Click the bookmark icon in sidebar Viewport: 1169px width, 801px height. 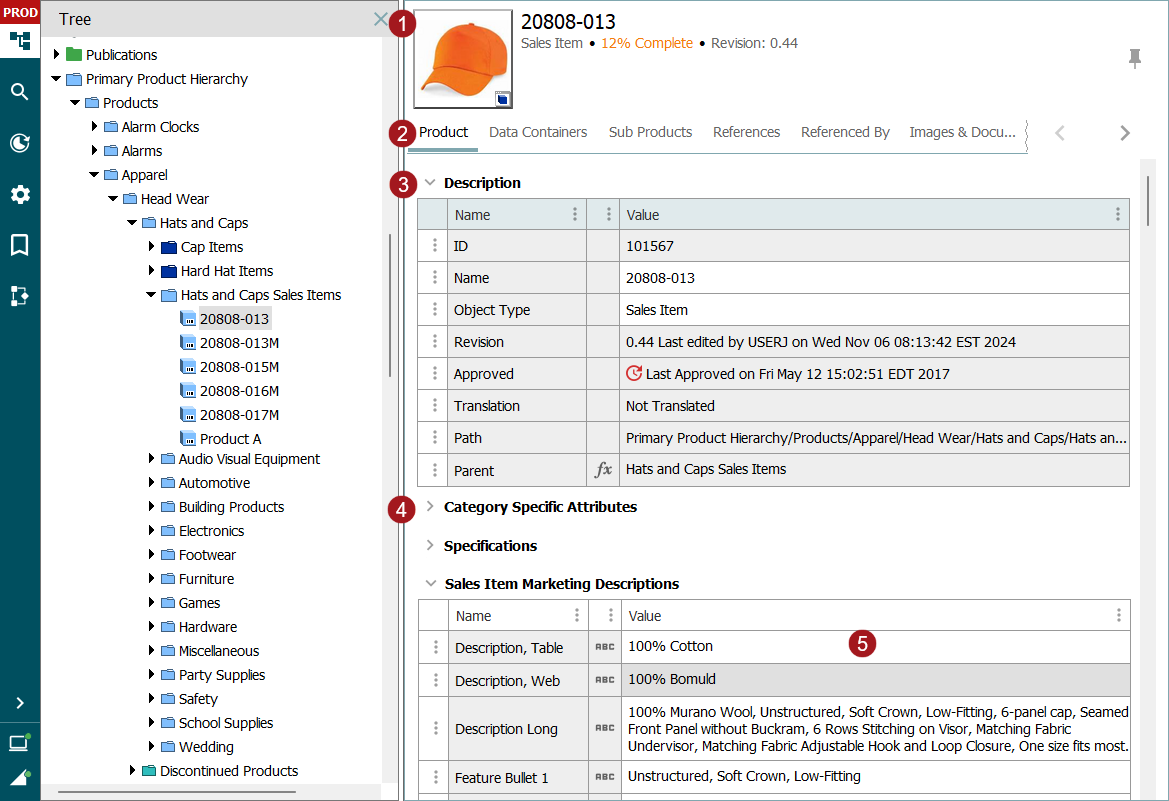(20, 245)
